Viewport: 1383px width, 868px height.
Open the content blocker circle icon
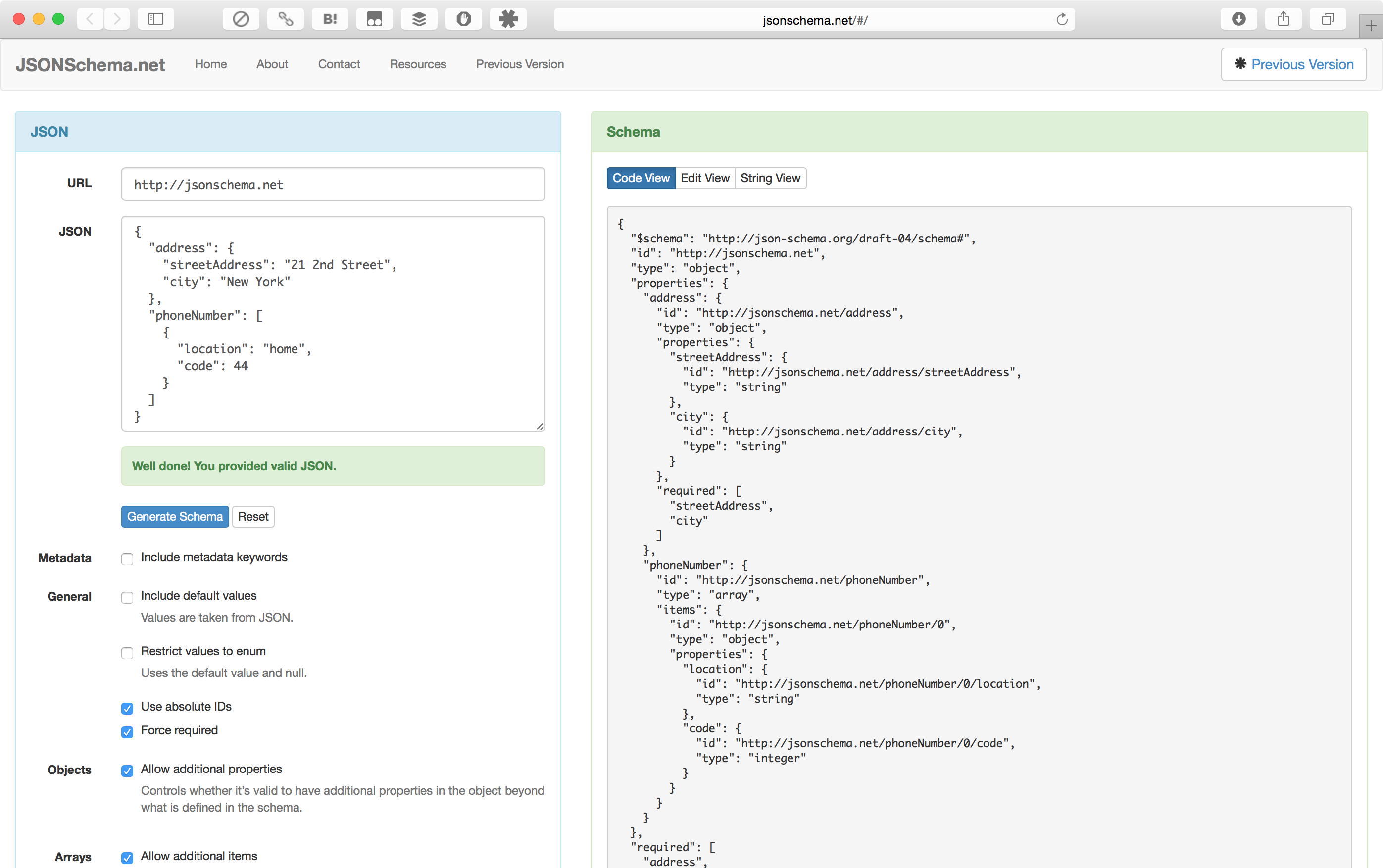click(x=241, y=18)
